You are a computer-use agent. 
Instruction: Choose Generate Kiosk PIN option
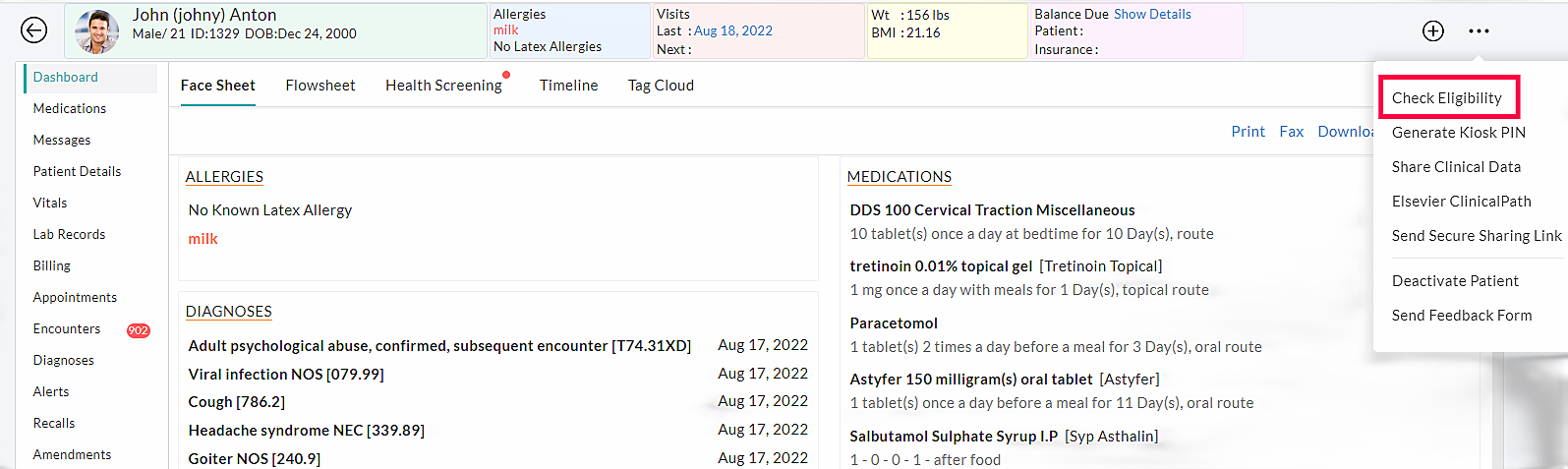[x=1458, y=133]
